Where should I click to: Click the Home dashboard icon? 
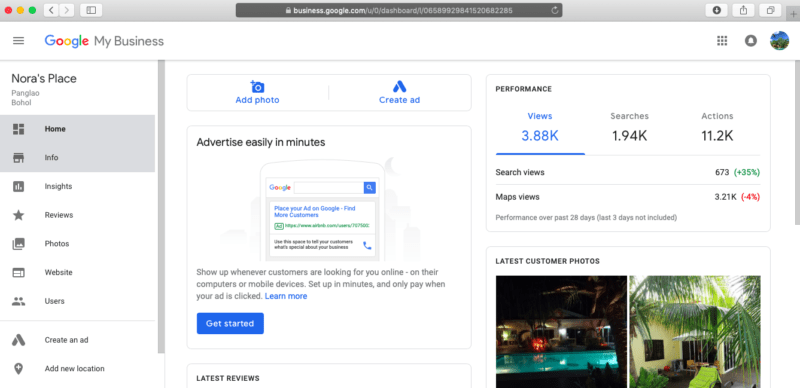(18, 129)
